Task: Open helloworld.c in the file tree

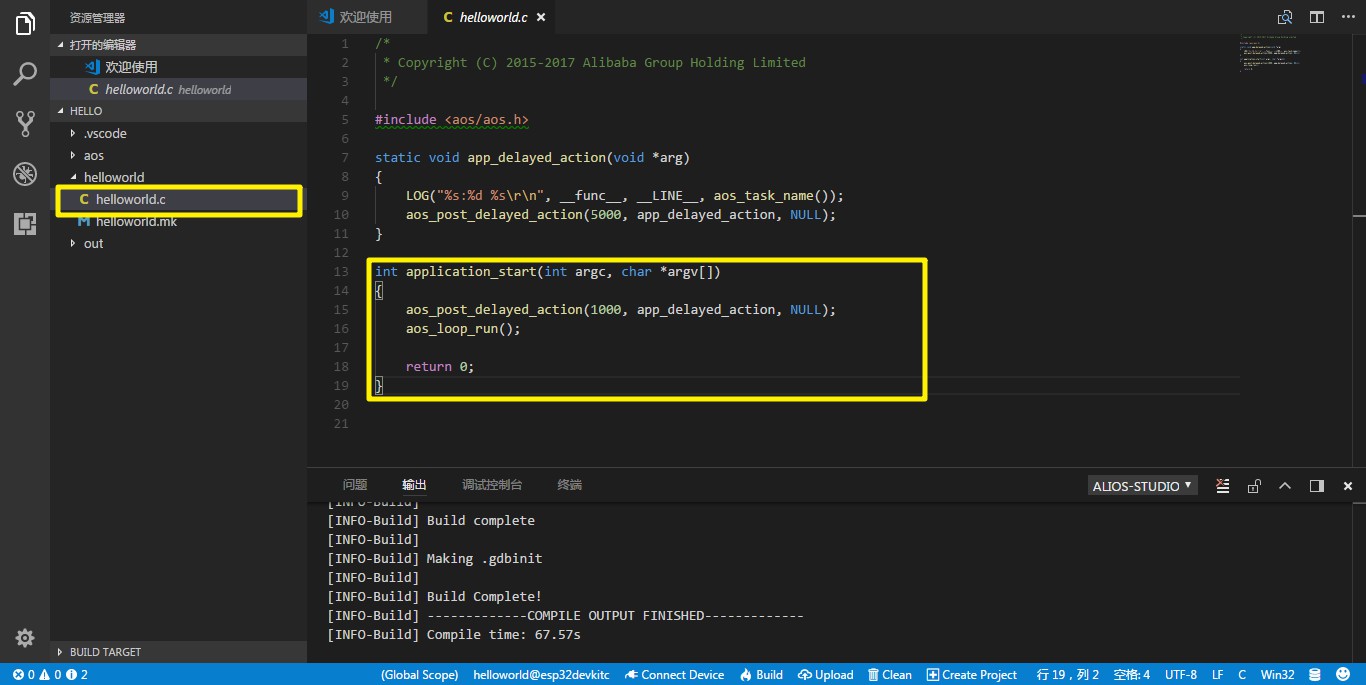Action: pyautogui.click(x=178, y=199)
